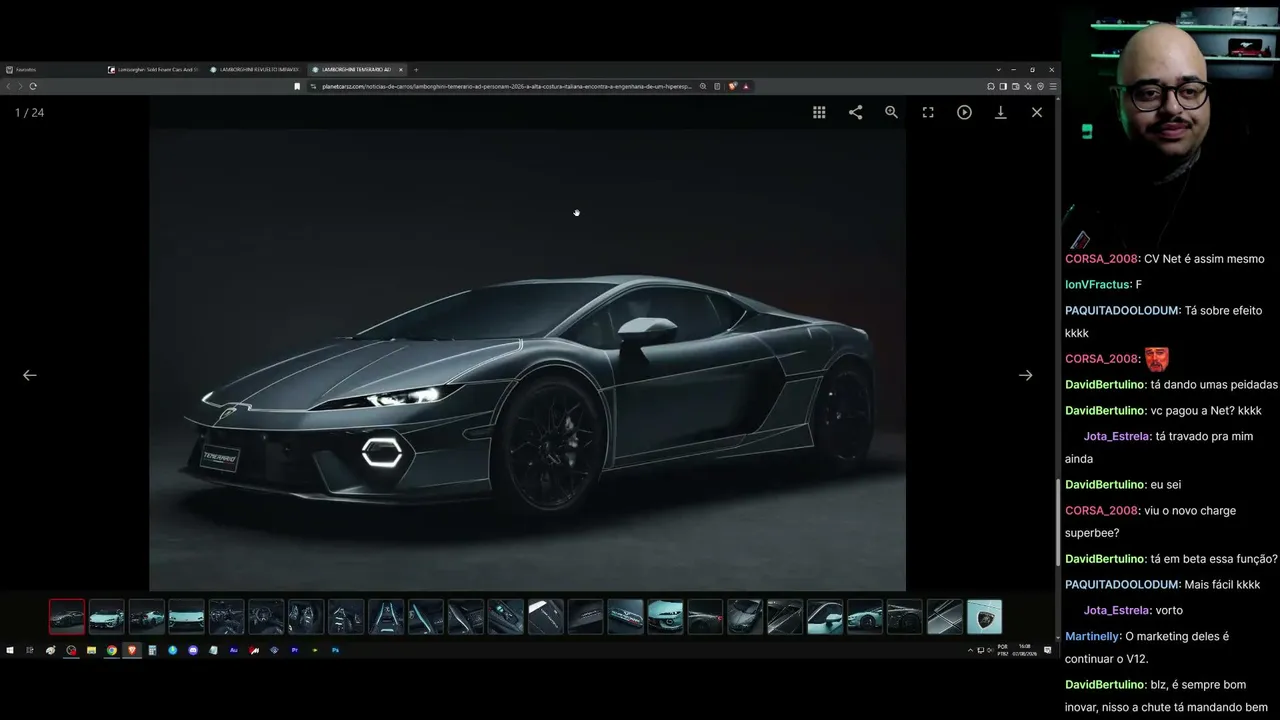The width and height of the screenshot is (1280, 720).
Task: Click DavidBertulino on the 'eu sei' message
Action: point(1105,484)
